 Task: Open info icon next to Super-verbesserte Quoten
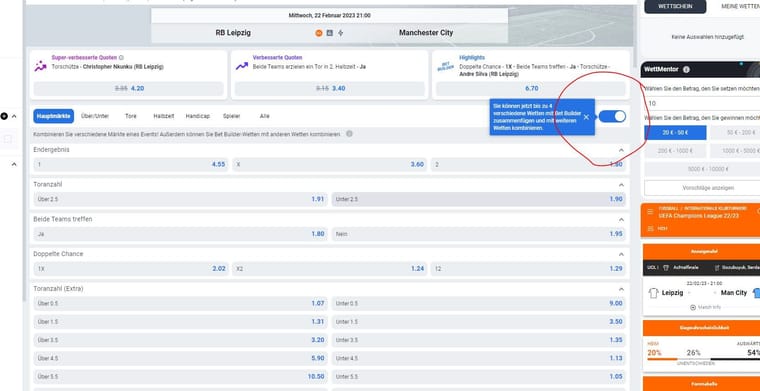click(x=121, y=57)
